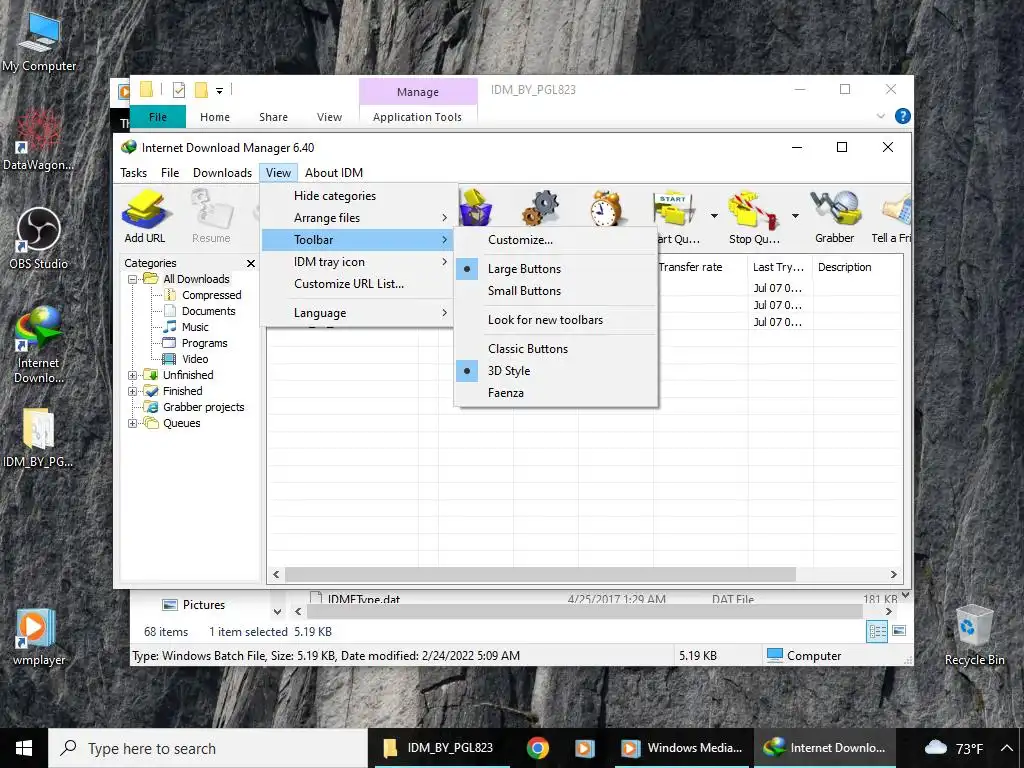
Task: Click the media player icon in the taskbar
Action: (584, 748)
